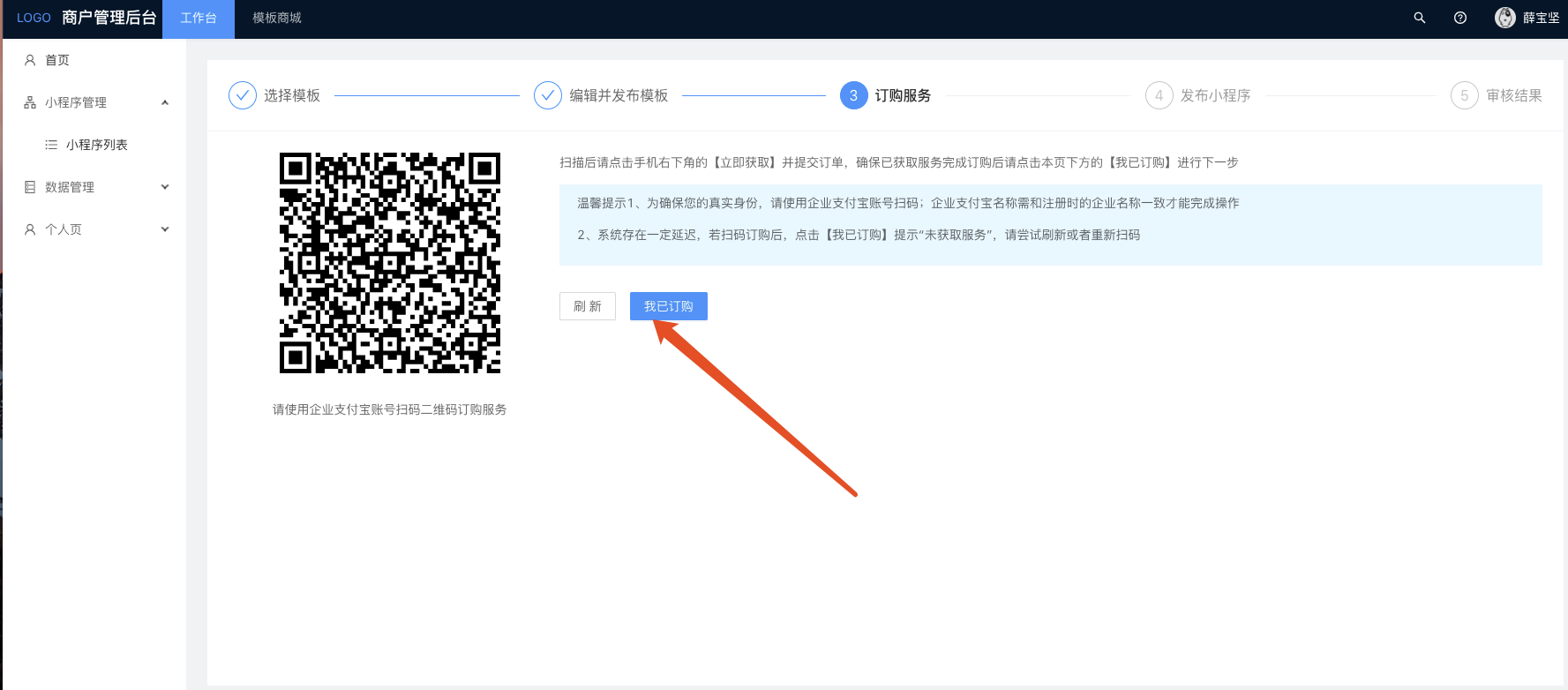Image resolution: width=1568 pixels, height=690 pixels.
Task: Click the 发布小程序 step label
Action: (1216, 95)
